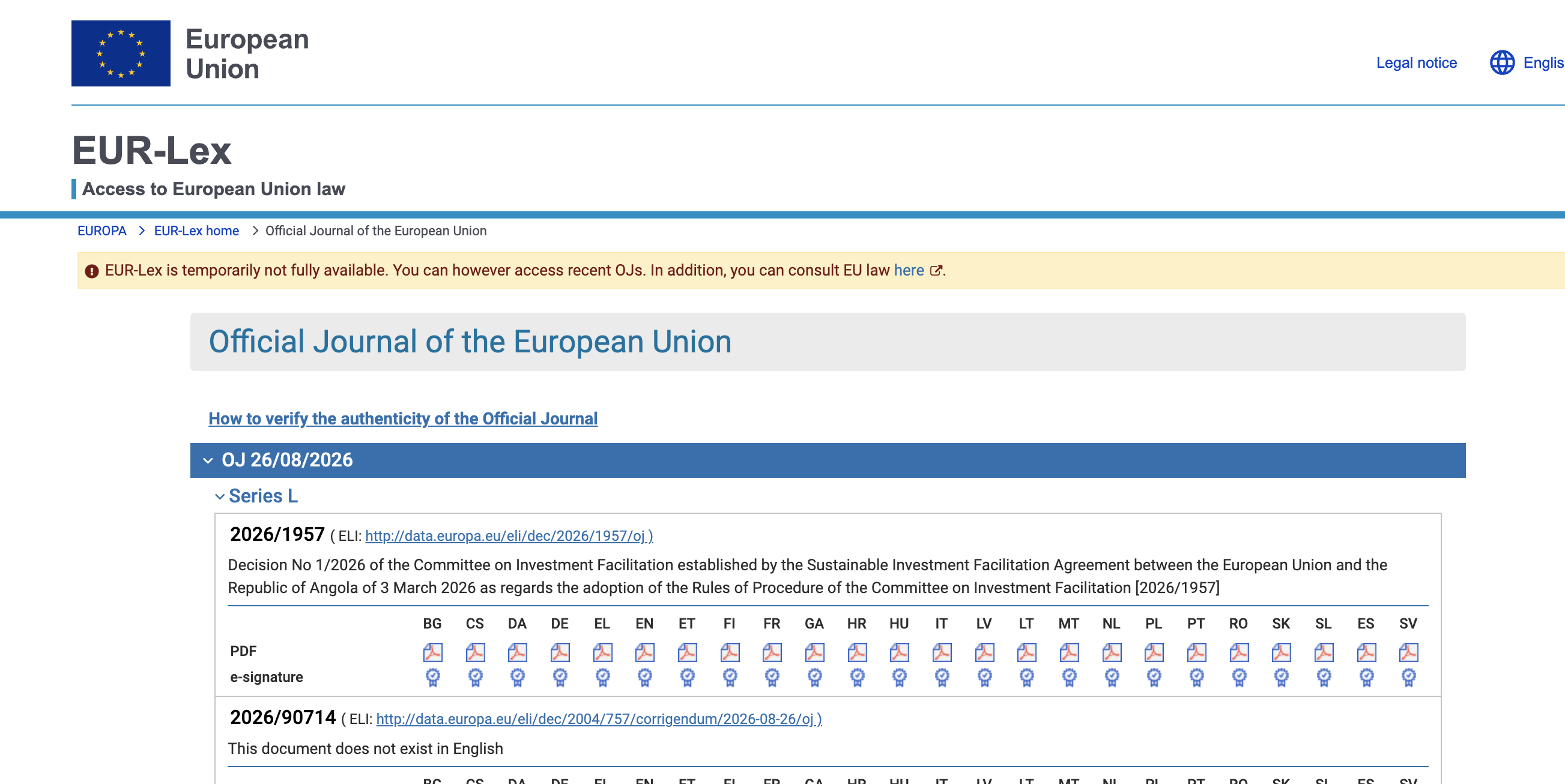Open the CS PDF for document 2026/1957
Viewport: 1565px width, 784px height.
pos(475,652)
